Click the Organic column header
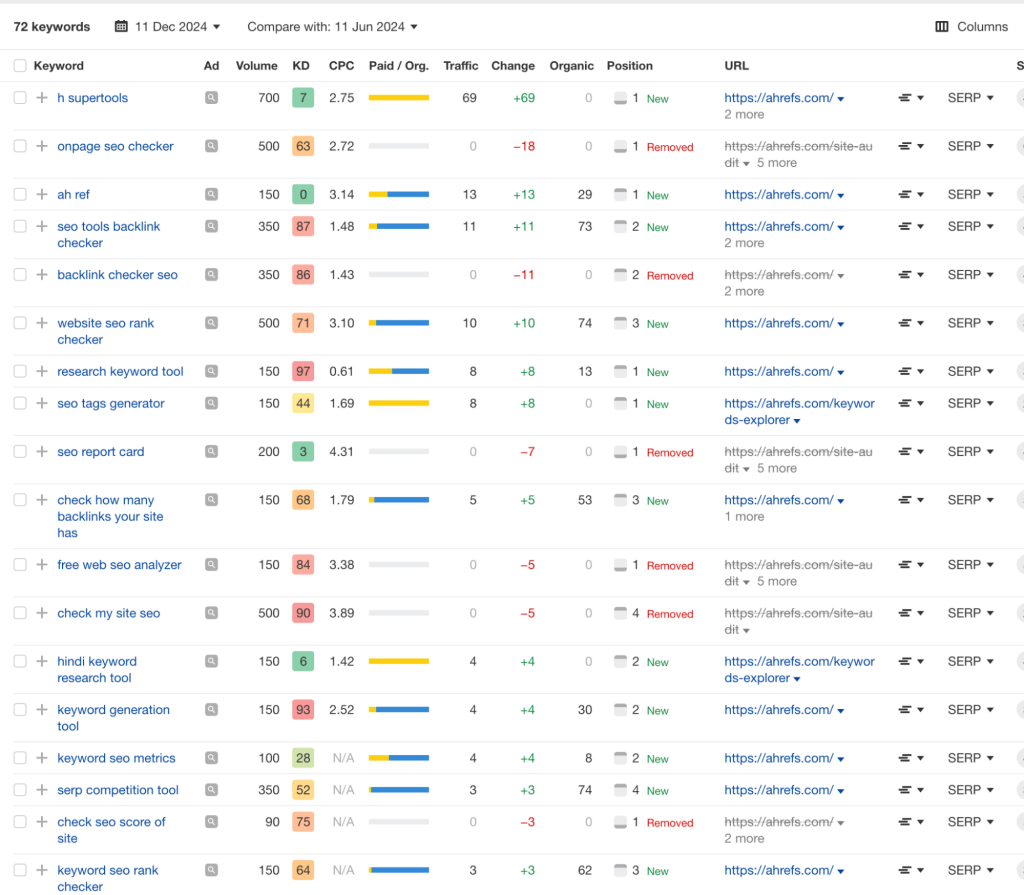Viewport: 1024px width, 895px height. click(571, 65)
